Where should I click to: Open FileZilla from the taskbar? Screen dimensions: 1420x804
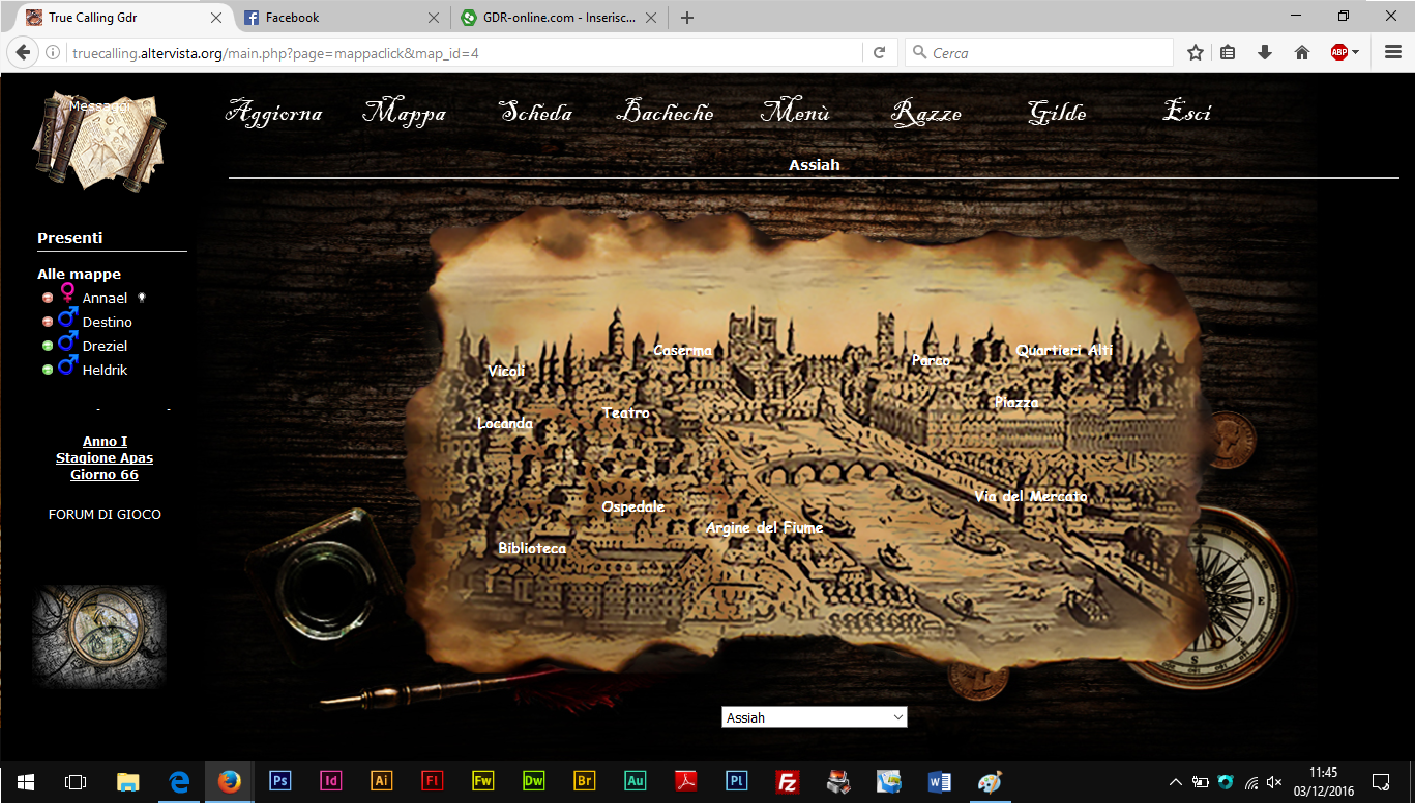tap(787, 781)
